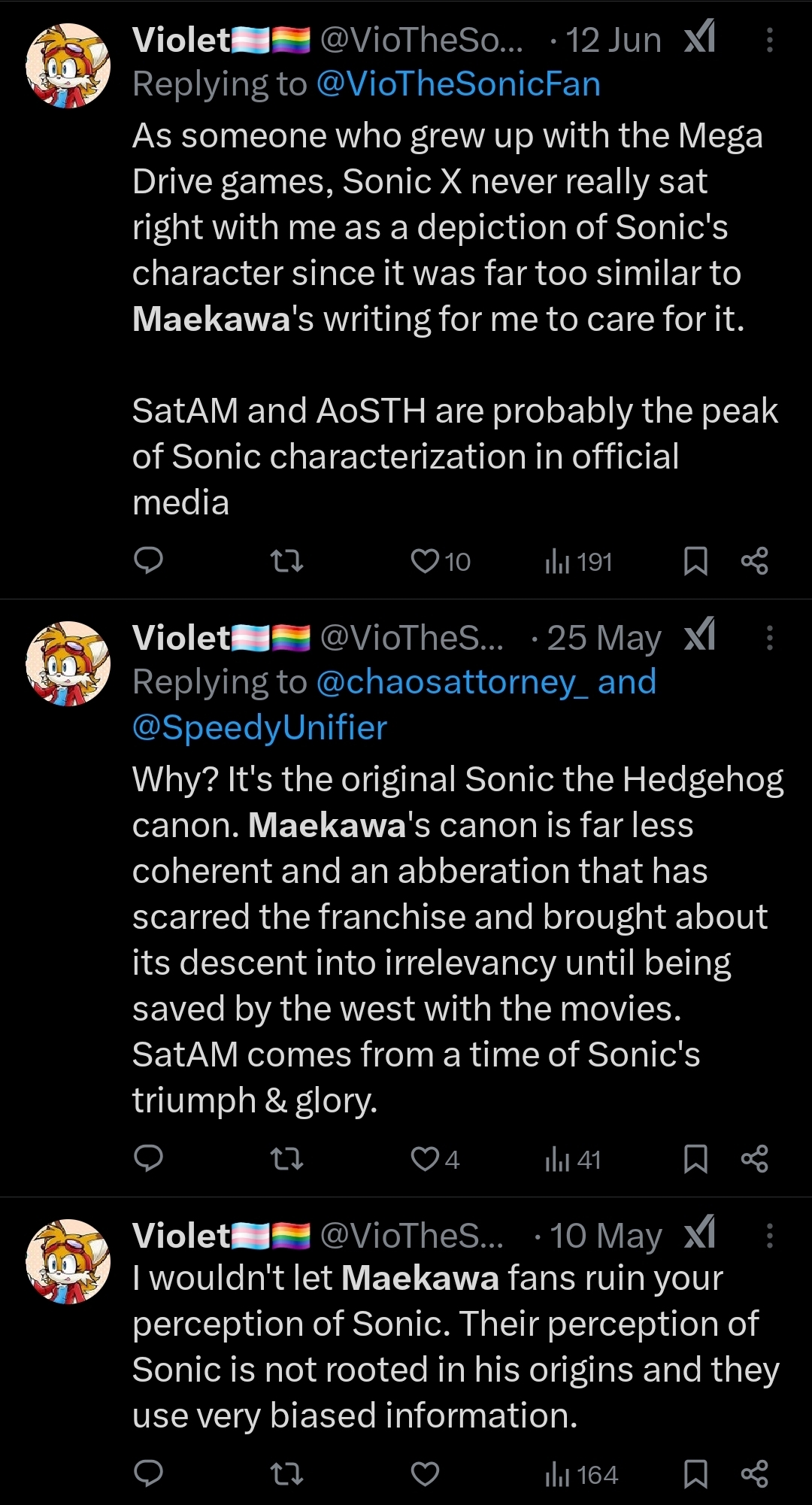The width and height of the screenshot is (812, 1505).
Task: Share the 12 Jun tweet
Action: coord(754,561)
